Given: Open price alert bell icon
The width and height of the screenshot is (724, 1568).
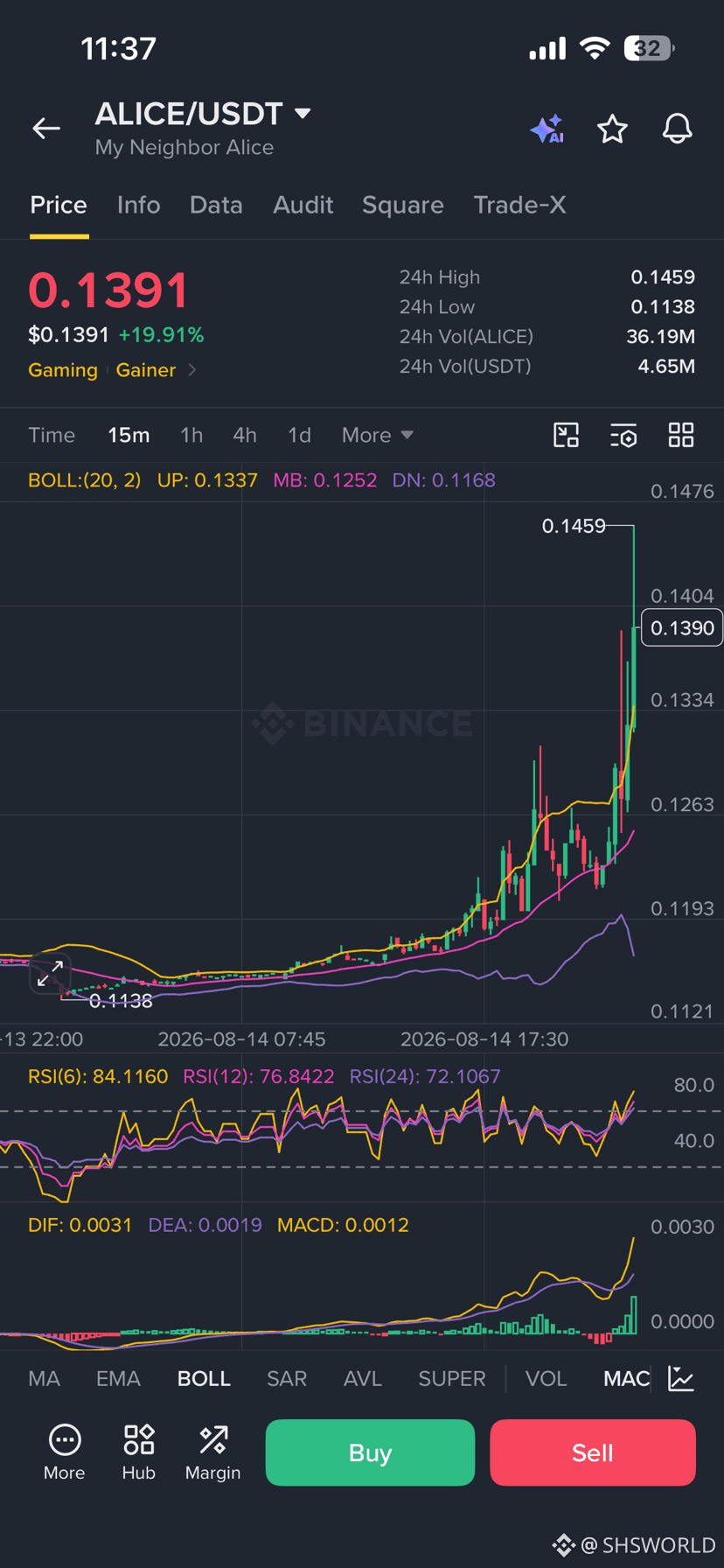Looking at the screenshot, I should click(677, 129).
